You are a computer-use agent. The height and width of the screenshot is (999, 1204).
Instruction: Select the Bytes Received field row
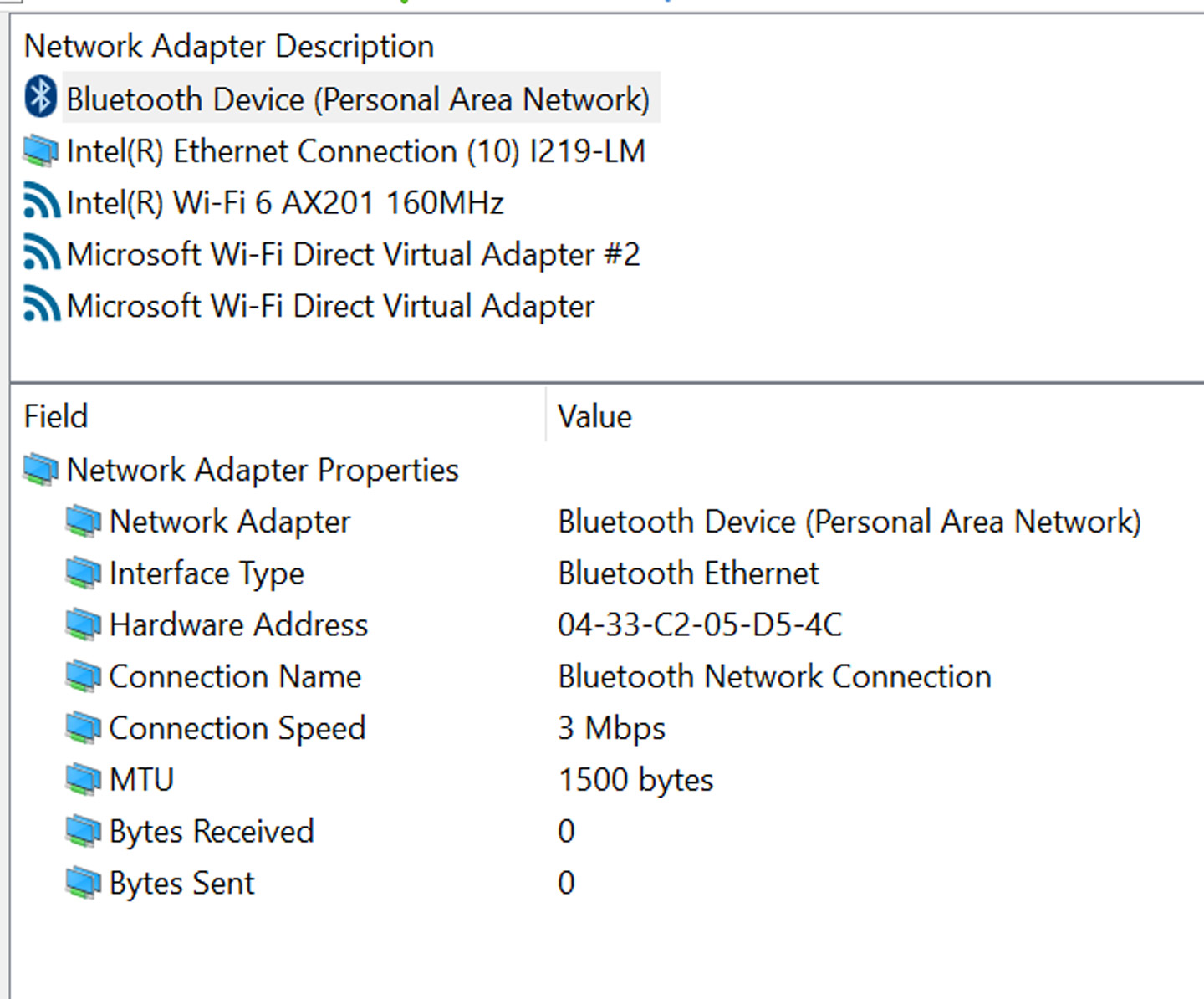click(x=212, y=832)
